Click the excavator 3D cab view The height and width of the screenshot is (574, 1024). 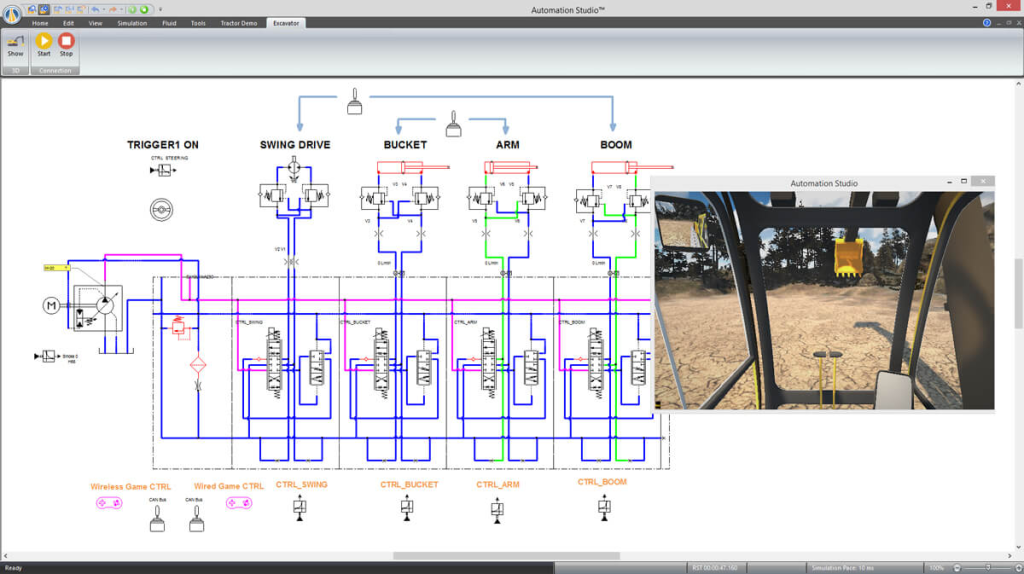824,300
